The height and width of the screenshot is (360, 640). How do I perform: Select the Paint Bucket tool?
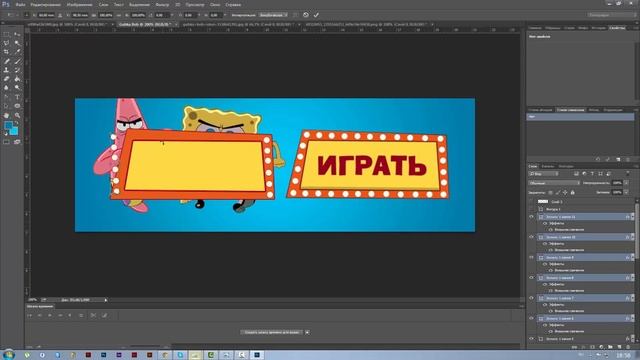[17, 79]
